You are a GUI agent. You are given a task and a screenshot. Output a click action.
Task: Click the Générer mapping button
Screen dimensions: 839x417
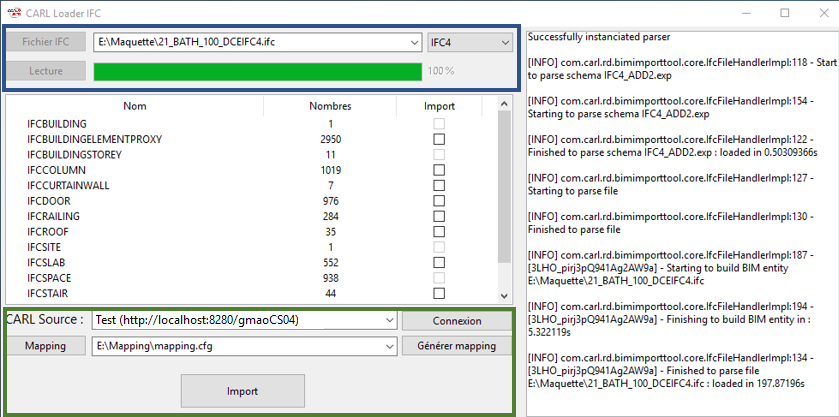[457, 346]
